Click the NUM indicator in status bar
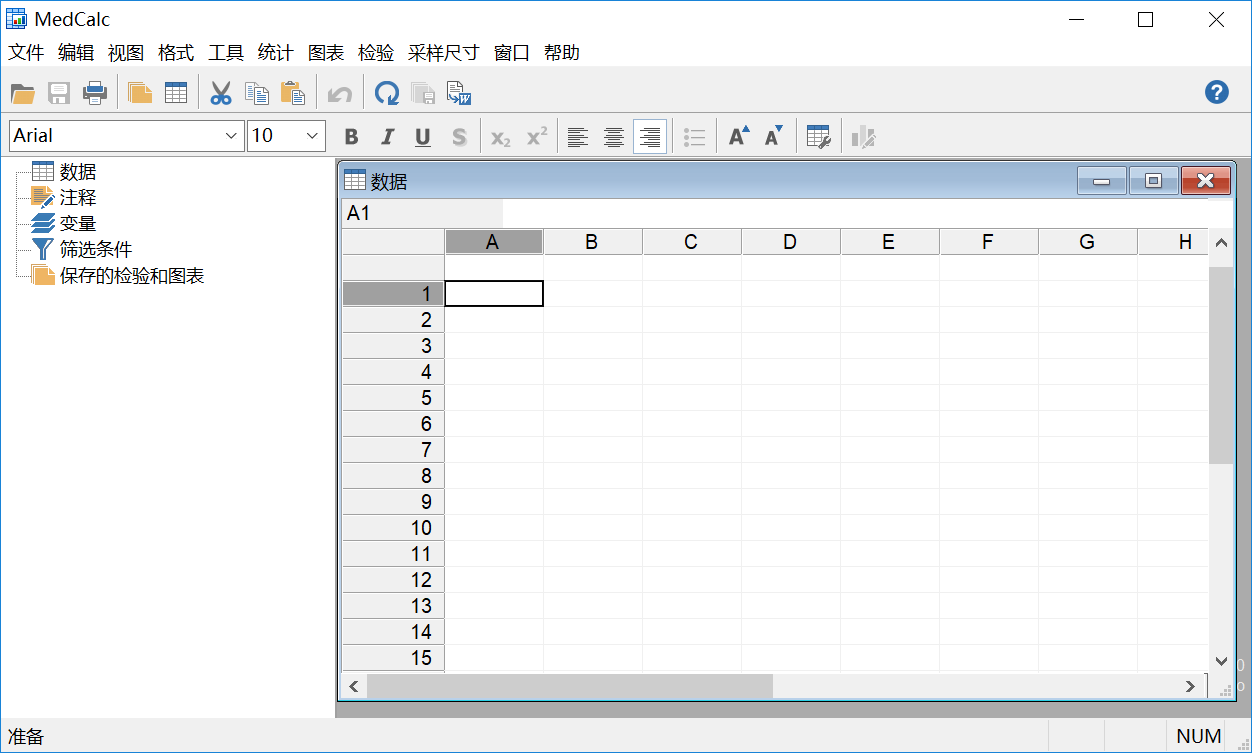Image resolution: width=1252 pixels, height=753 pixels. click(1198, 736)
